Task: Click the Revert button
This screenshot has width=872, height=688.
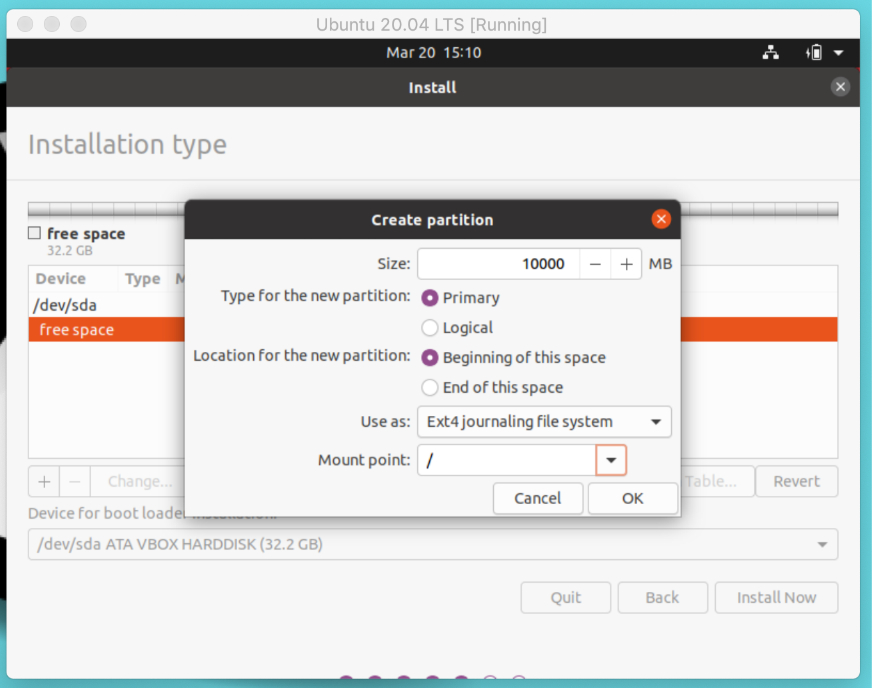Action: point(796,481)
